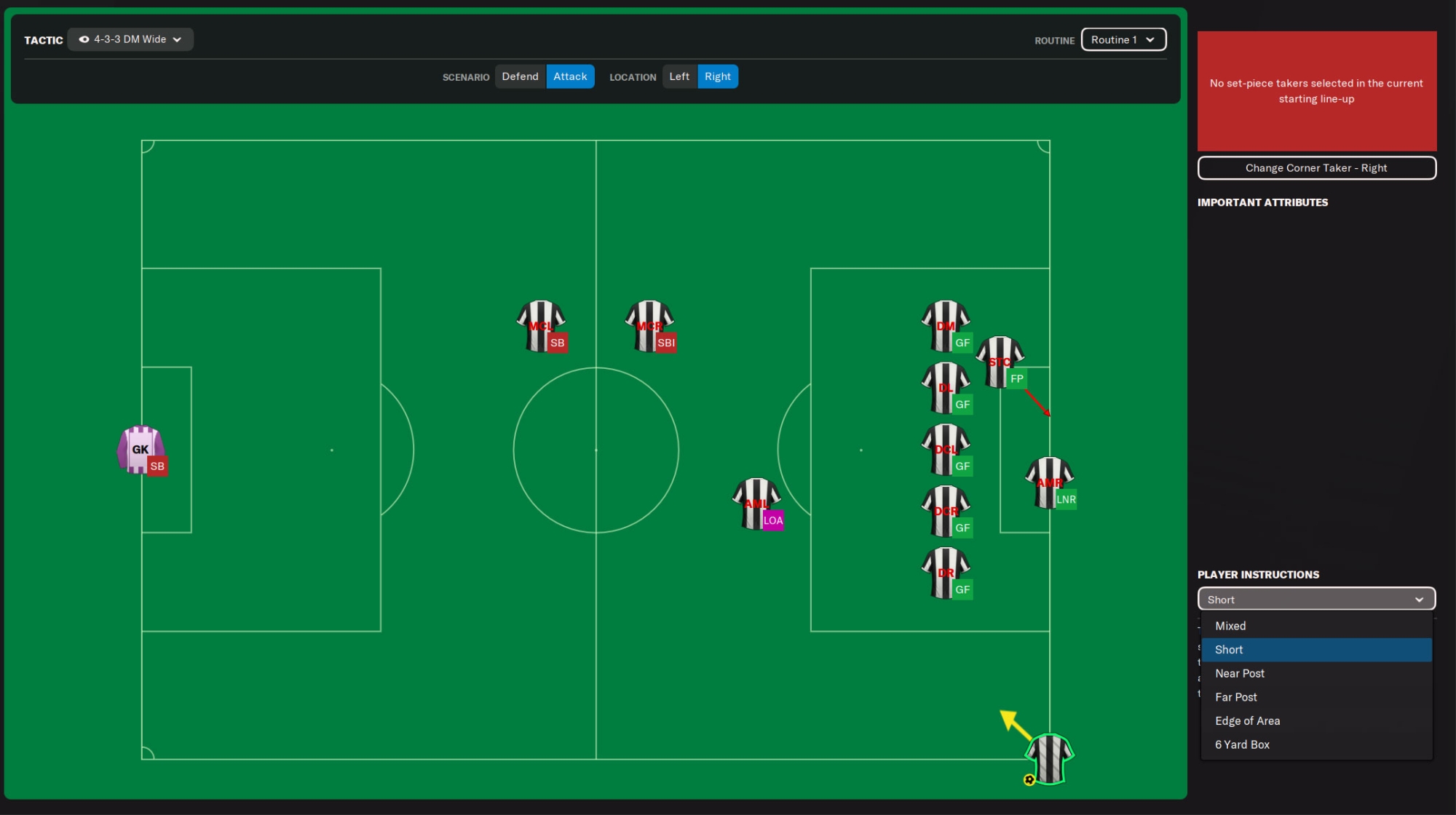Expand the tactic selector dropdown

point(130,39)
